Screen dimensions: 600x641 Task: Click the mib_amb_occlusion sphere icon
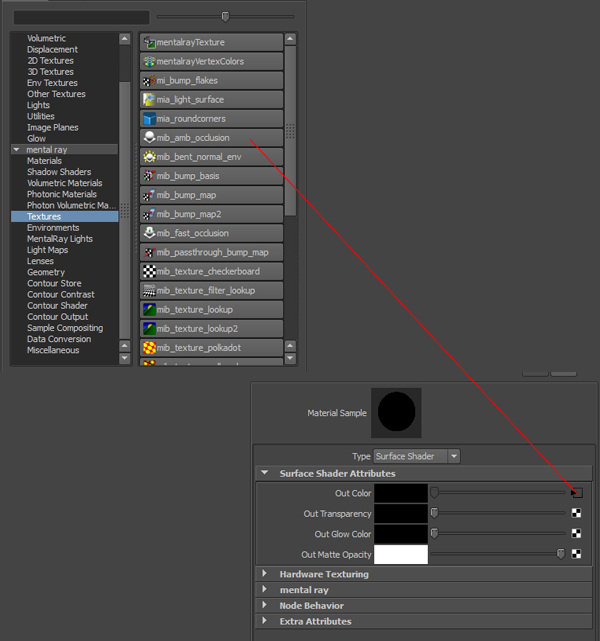(149, 138)
